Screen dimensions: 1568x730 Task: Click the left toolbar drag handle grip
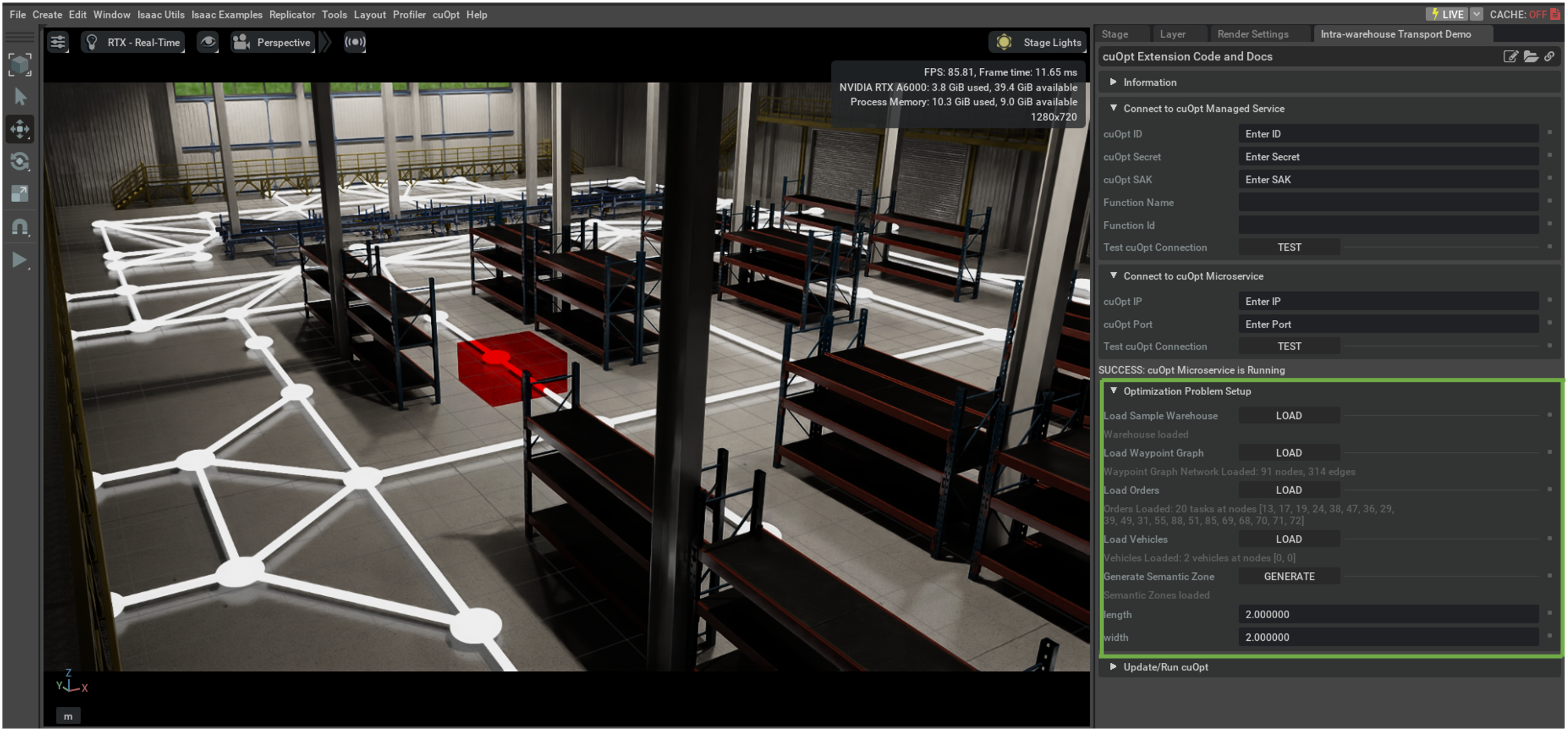[20, 36]
